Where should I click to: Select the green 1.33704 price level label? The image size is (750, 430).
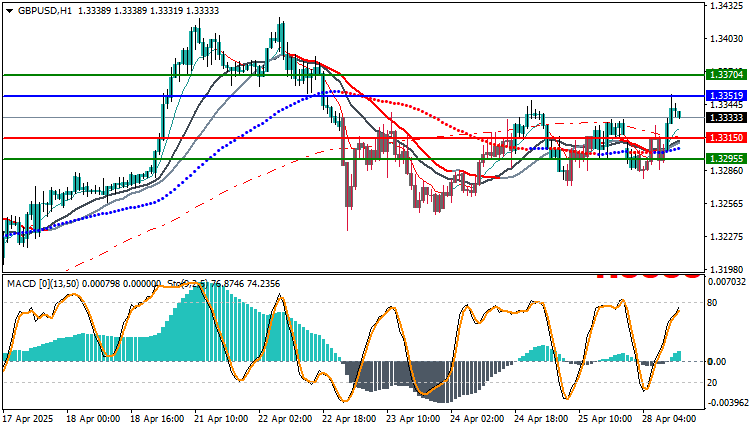pos(726,75)
